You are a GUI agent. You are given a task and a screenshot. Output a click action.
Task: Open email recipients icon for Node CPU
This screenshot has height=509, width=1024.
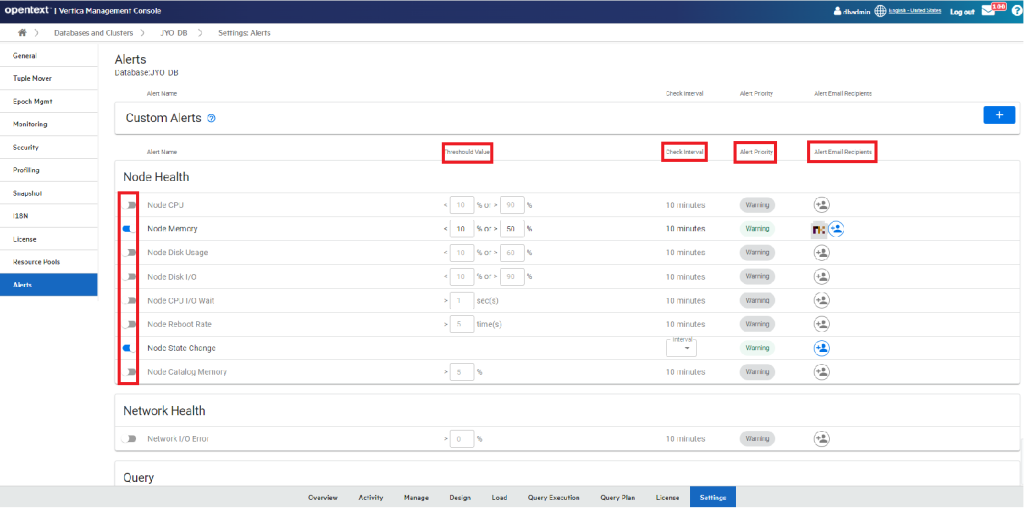[x=821, y=205]
